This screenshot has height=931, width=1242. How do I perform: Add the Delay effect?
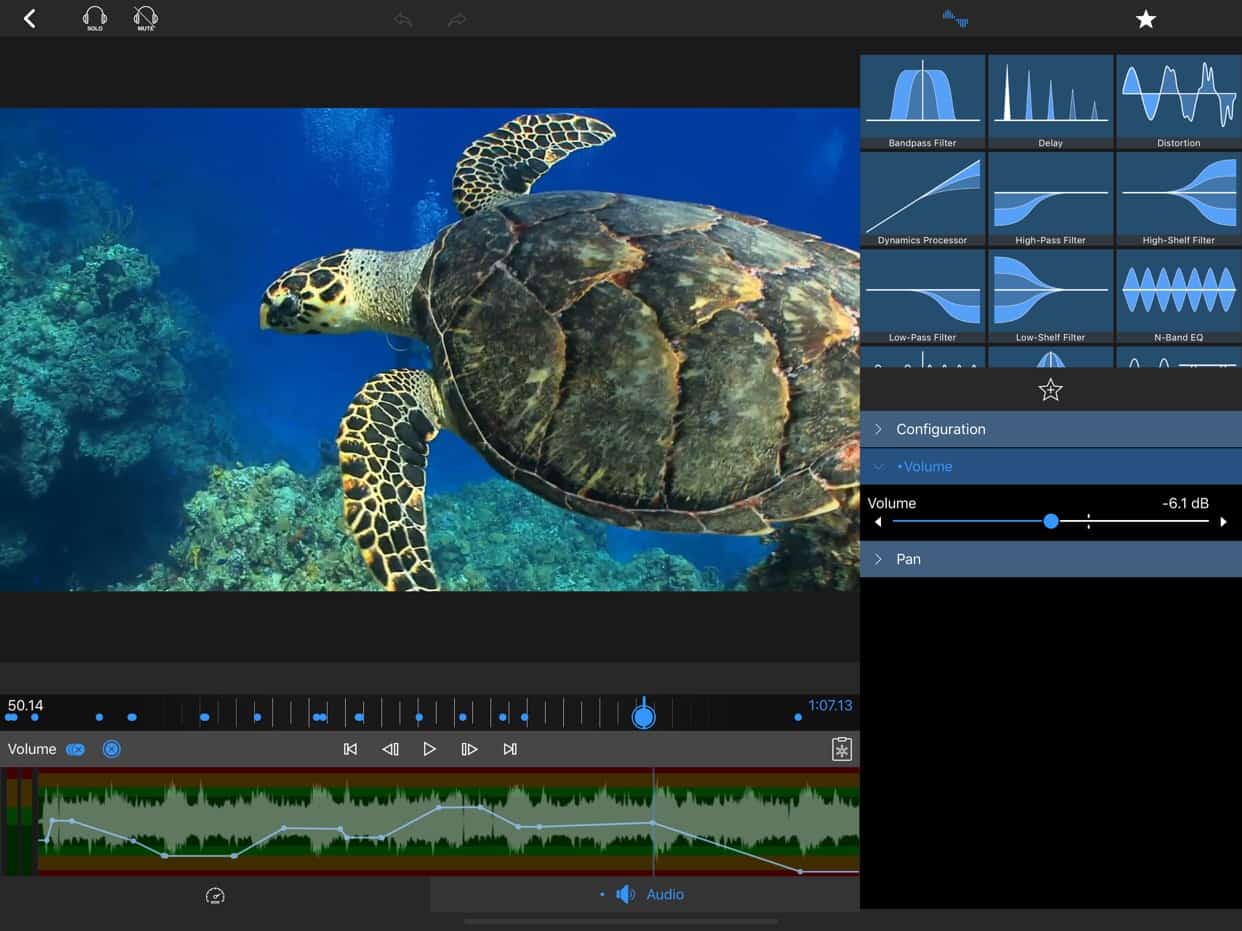coord(1050,102)
